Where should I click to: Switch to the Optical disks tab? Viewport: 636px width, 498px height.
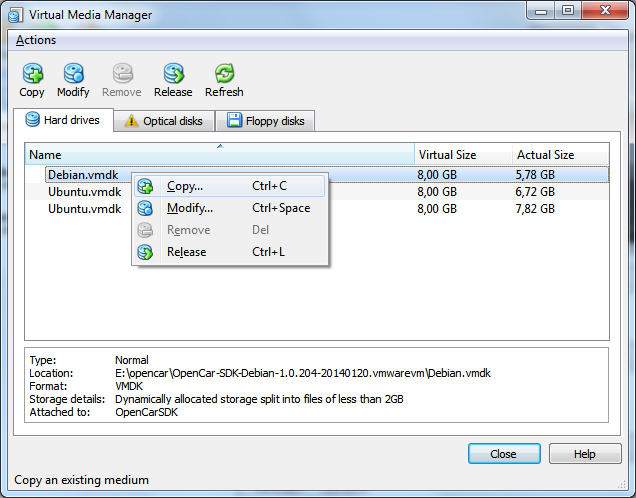[164, 121]
